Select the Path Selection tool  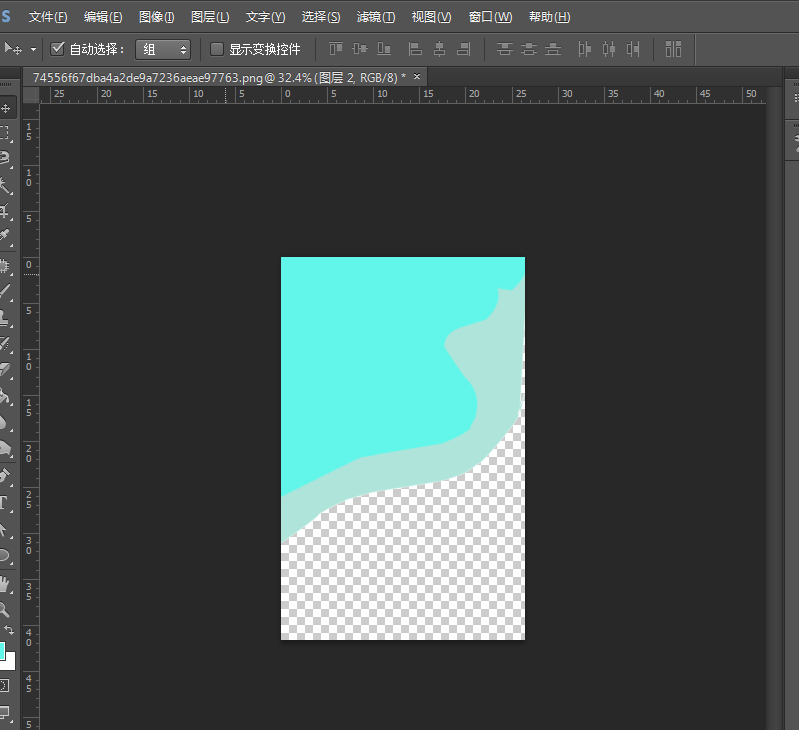(5, 530)
